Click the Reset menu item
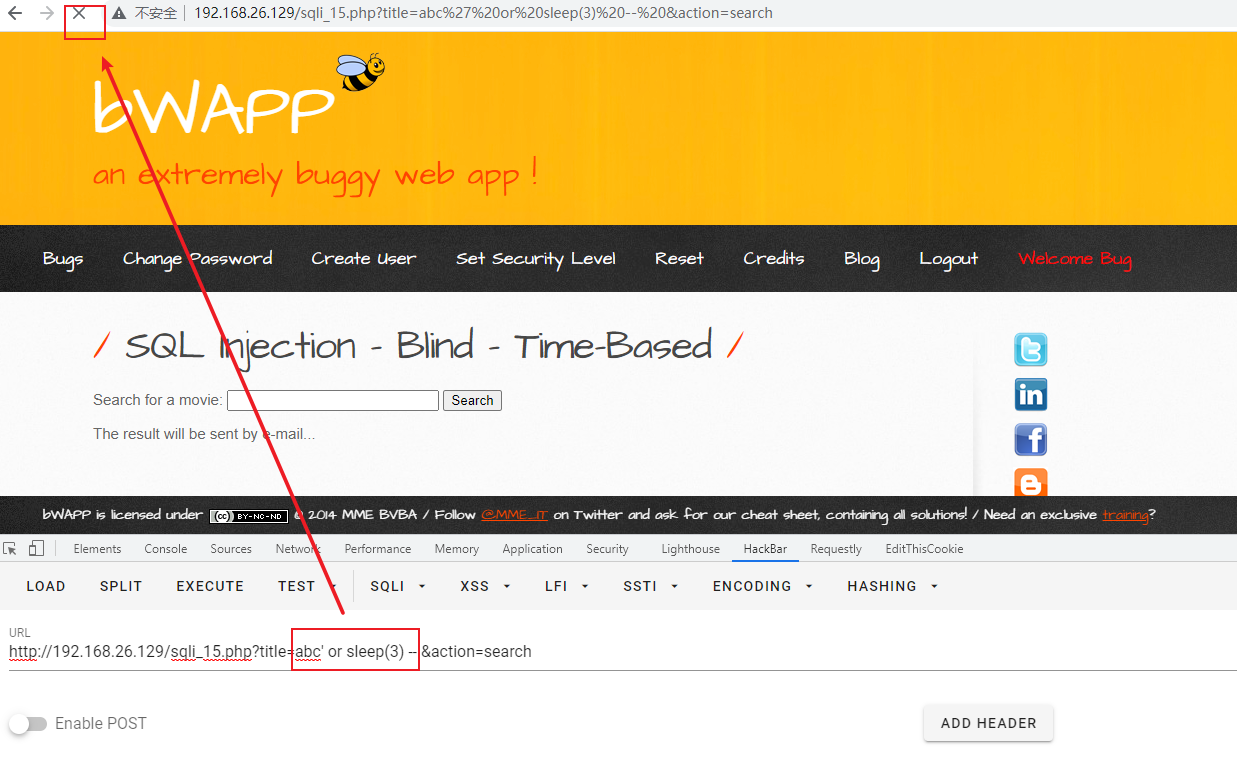1237x777 pixels. click(679, 259)
